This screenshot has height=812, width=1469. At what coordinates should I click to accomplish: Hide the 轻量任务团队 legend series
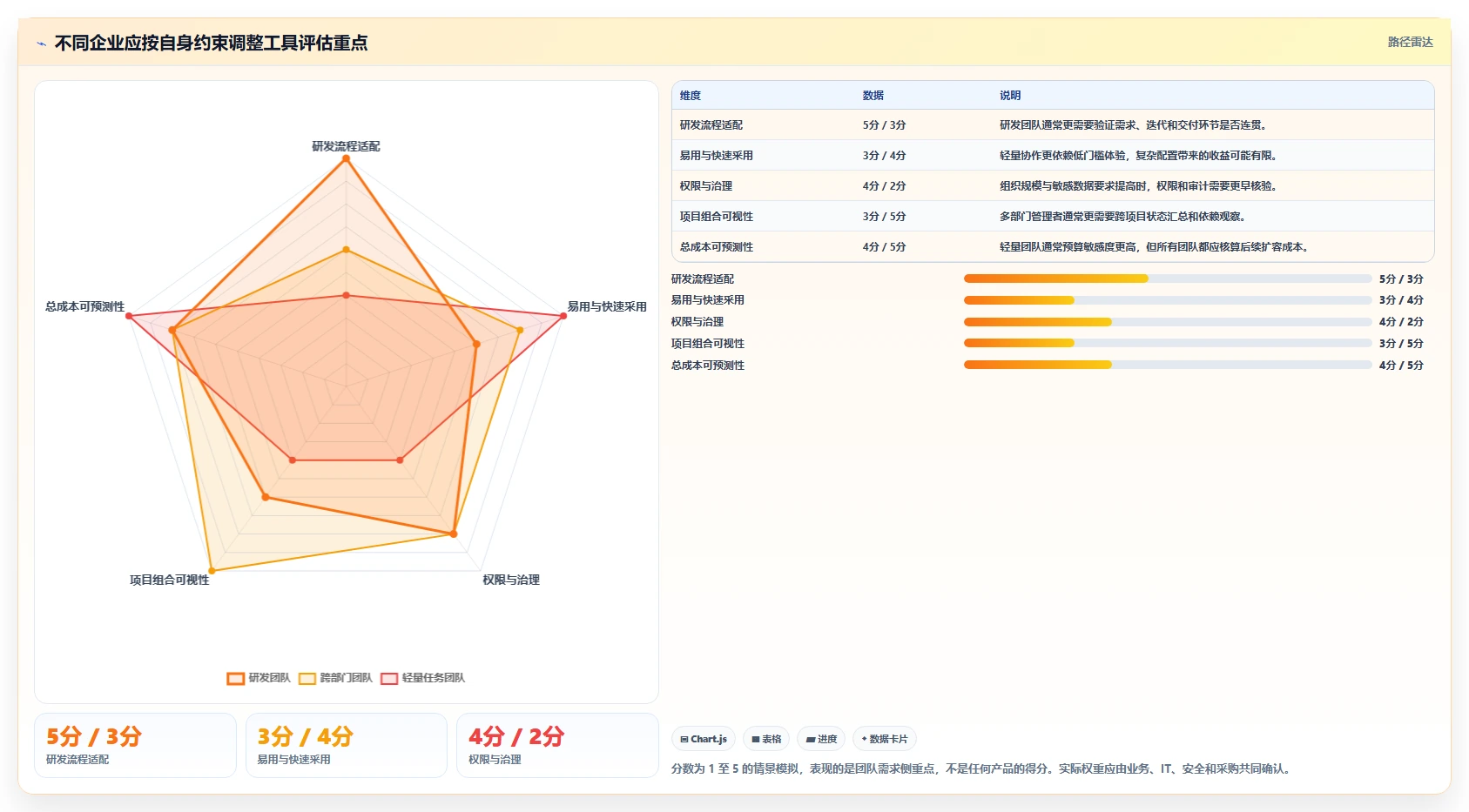422,678
